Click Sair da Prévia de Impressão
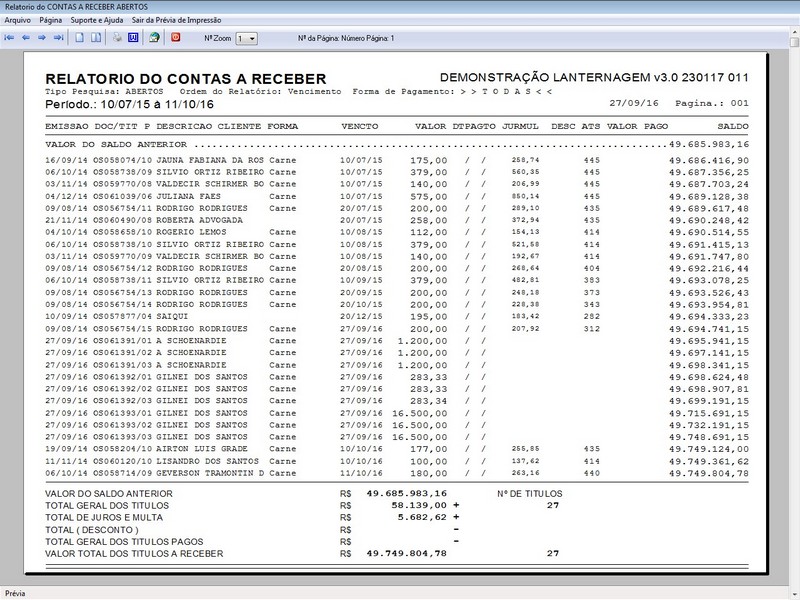Screen dimensions: 800x600 point(177,20)
